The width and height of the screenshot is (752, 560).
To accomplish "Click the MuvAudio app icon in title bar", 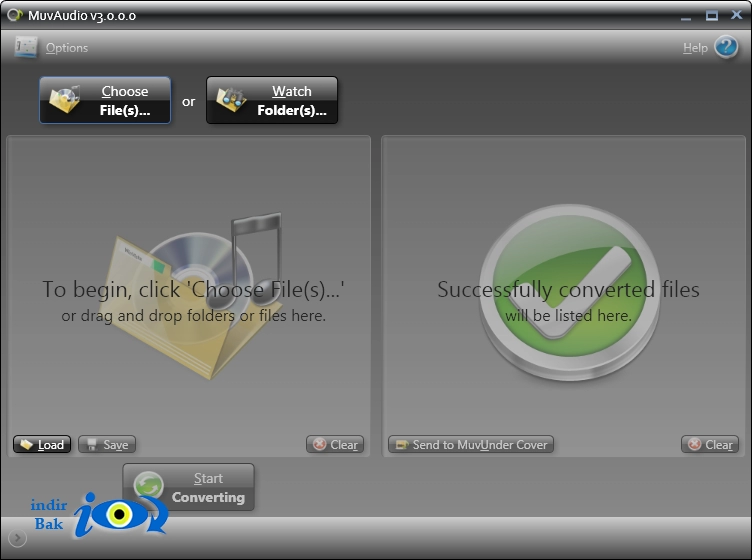I will tap(14, 15).
